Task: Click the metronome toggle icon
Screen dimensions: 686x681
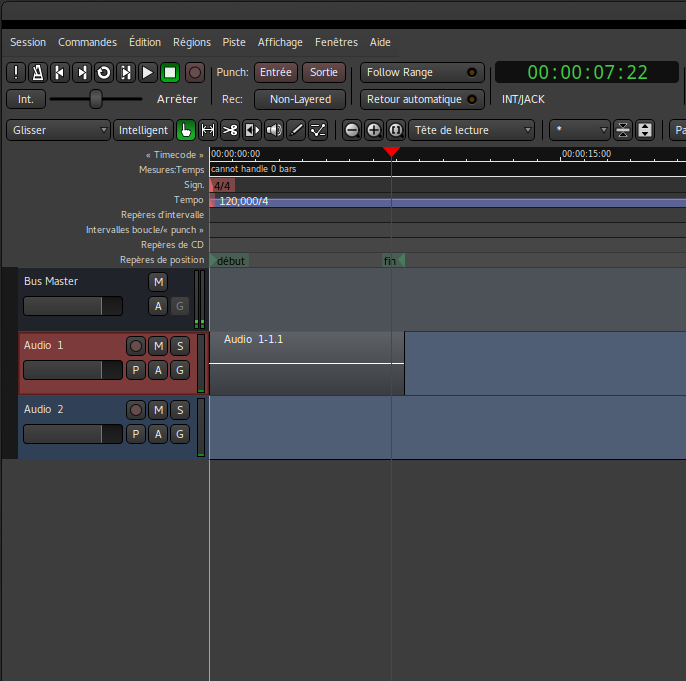Action: 37,72
